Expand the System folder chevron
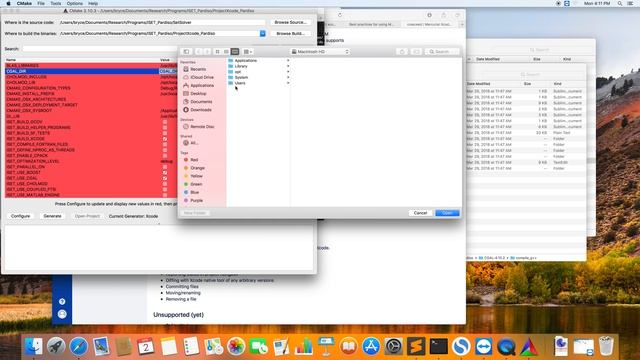The height and width of the screenshot is (360, 640). click(x=288, y=77)
